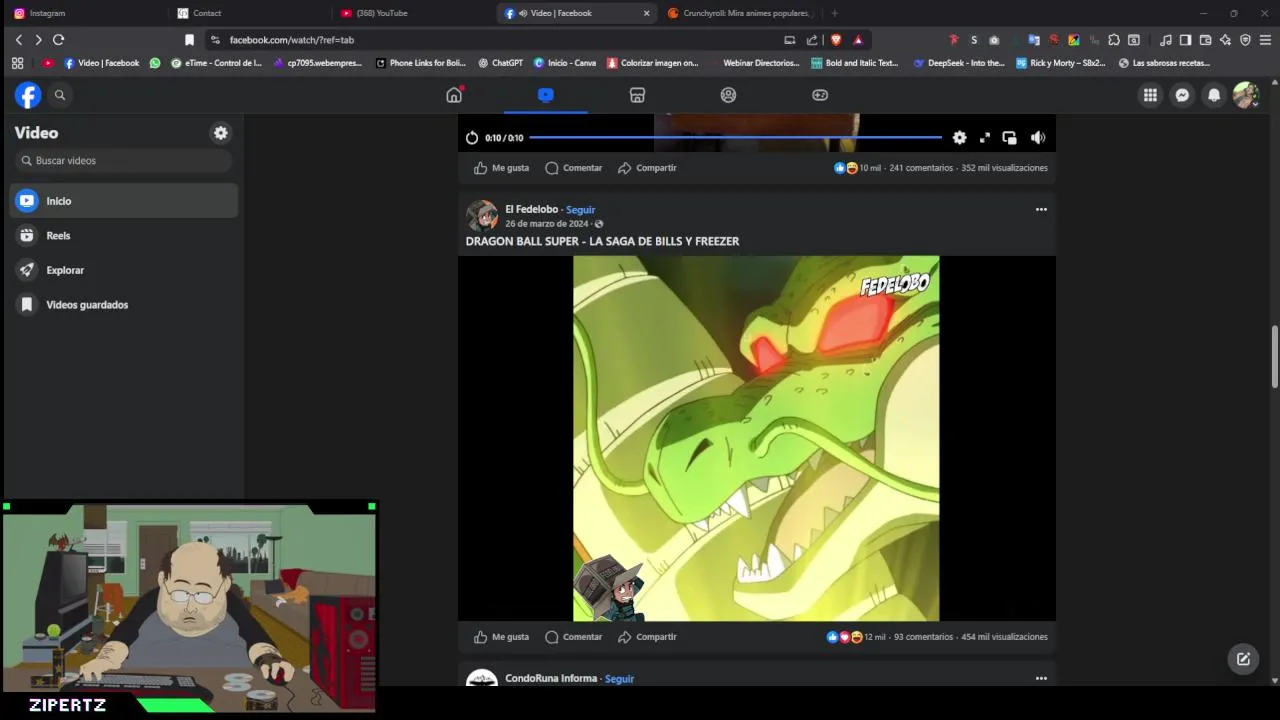Open Gaming icon in top nav
The width and height of the screenshot is (1280, 720).
pos(820,95)
